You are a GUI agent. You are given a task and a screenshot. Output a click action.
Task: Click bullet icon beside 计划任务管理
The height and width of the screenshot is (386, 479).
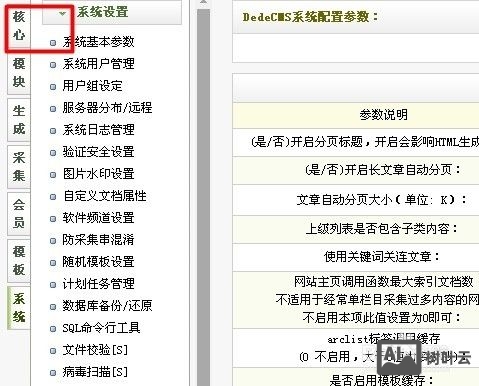53,285
